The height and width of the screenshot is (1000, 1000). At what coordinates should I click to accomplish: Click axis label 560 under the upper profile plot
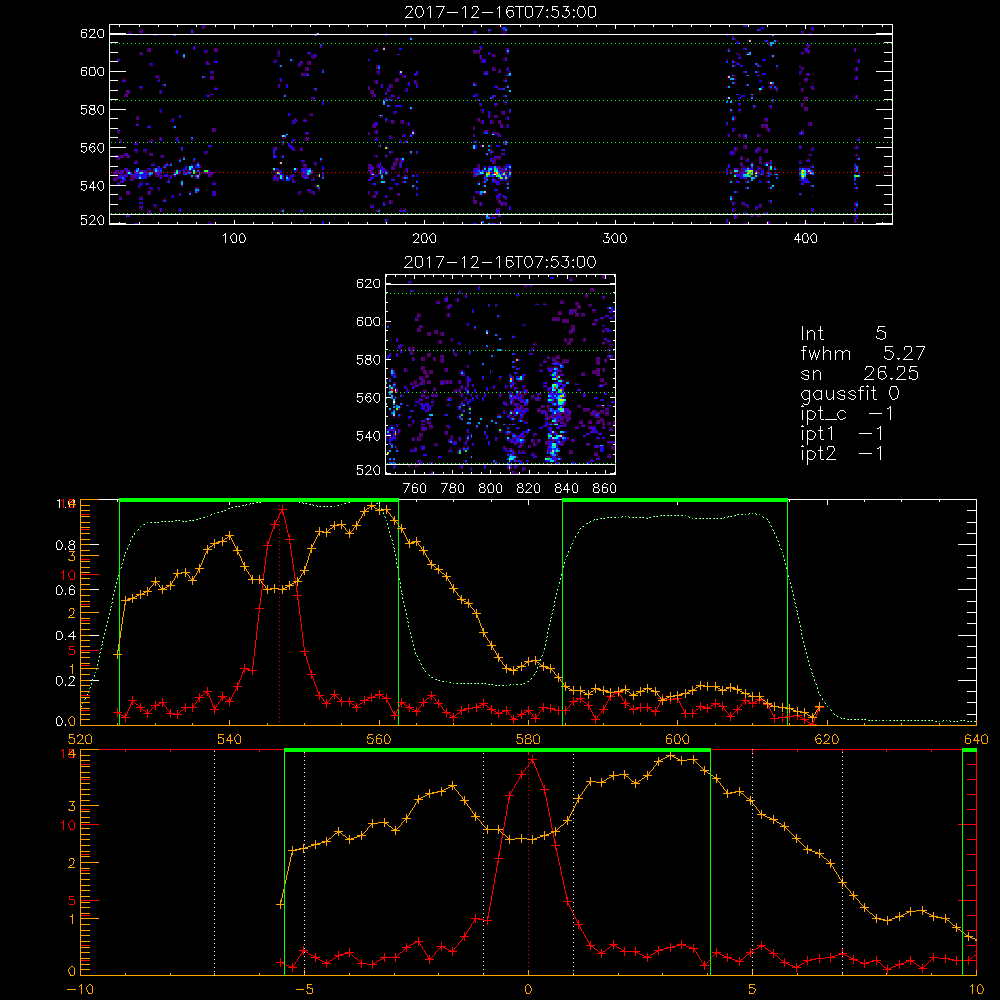379,739
